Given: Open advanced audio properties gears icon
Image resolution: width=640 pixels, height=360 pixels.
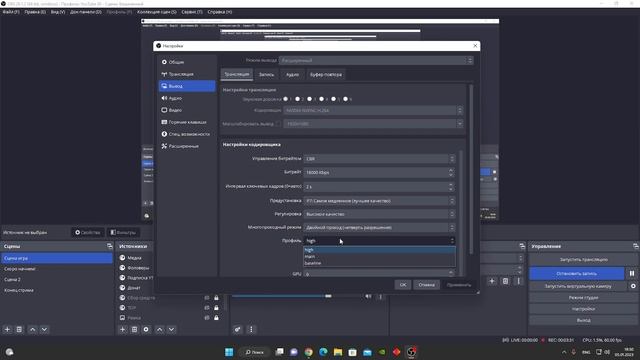Looking at the screenshot, I should point(237,329).
